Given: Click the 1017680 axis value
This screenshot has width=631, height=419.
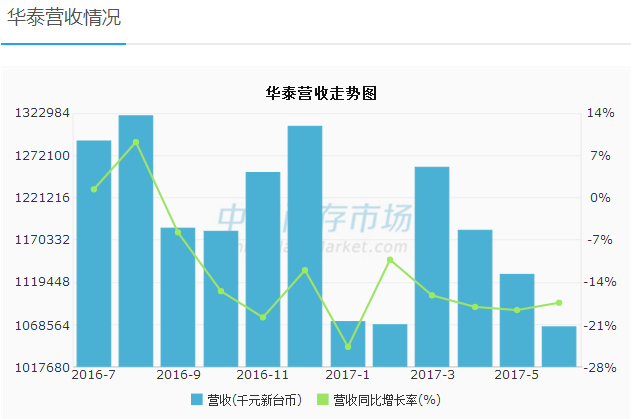Looking at the screenshot, I should tap(42, 367).
